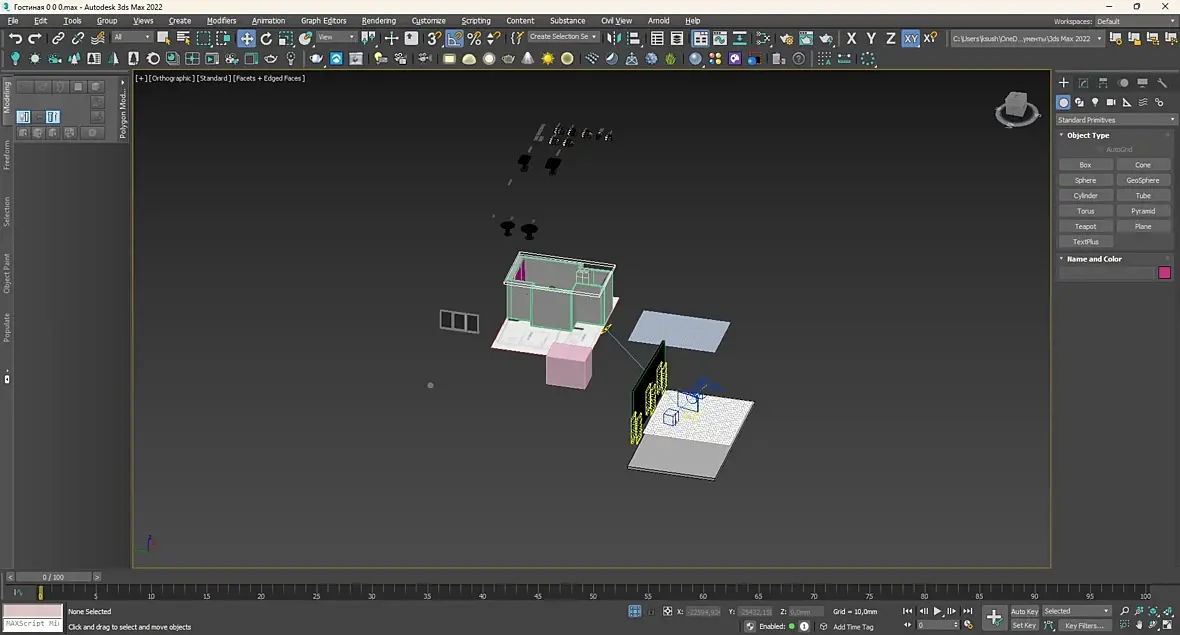1180x635 pixels.
Task: Click the pink object color swatch
Action: (x=1164, y=273)
